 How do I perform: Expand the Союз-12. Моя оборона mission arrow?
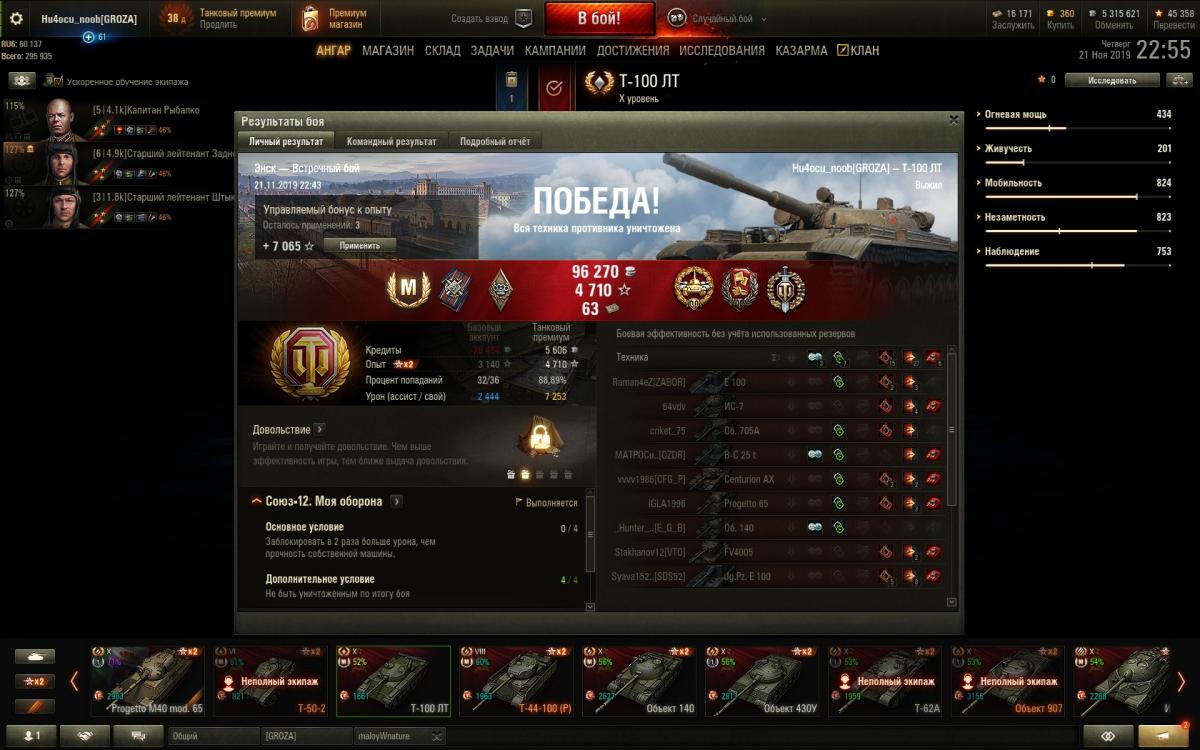pyautogui.click(x=397, y=501)
